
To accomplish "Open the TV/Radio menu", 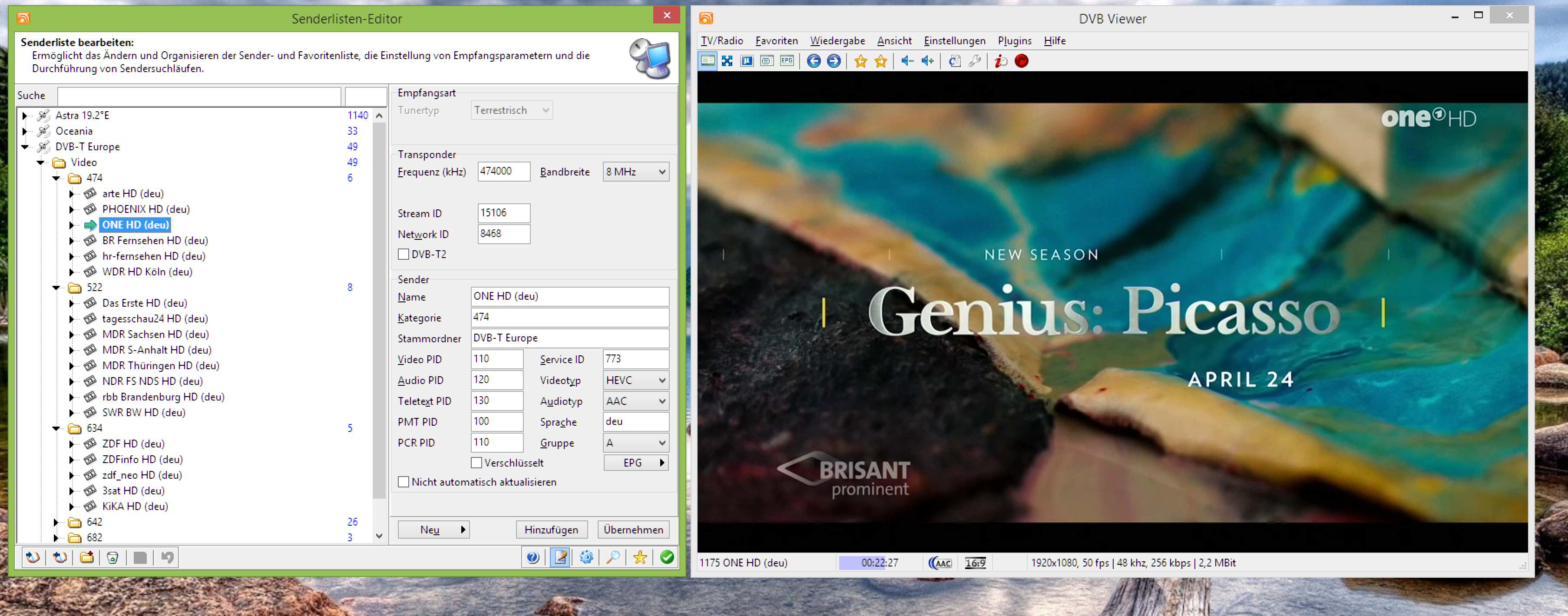I will [722, 41].
